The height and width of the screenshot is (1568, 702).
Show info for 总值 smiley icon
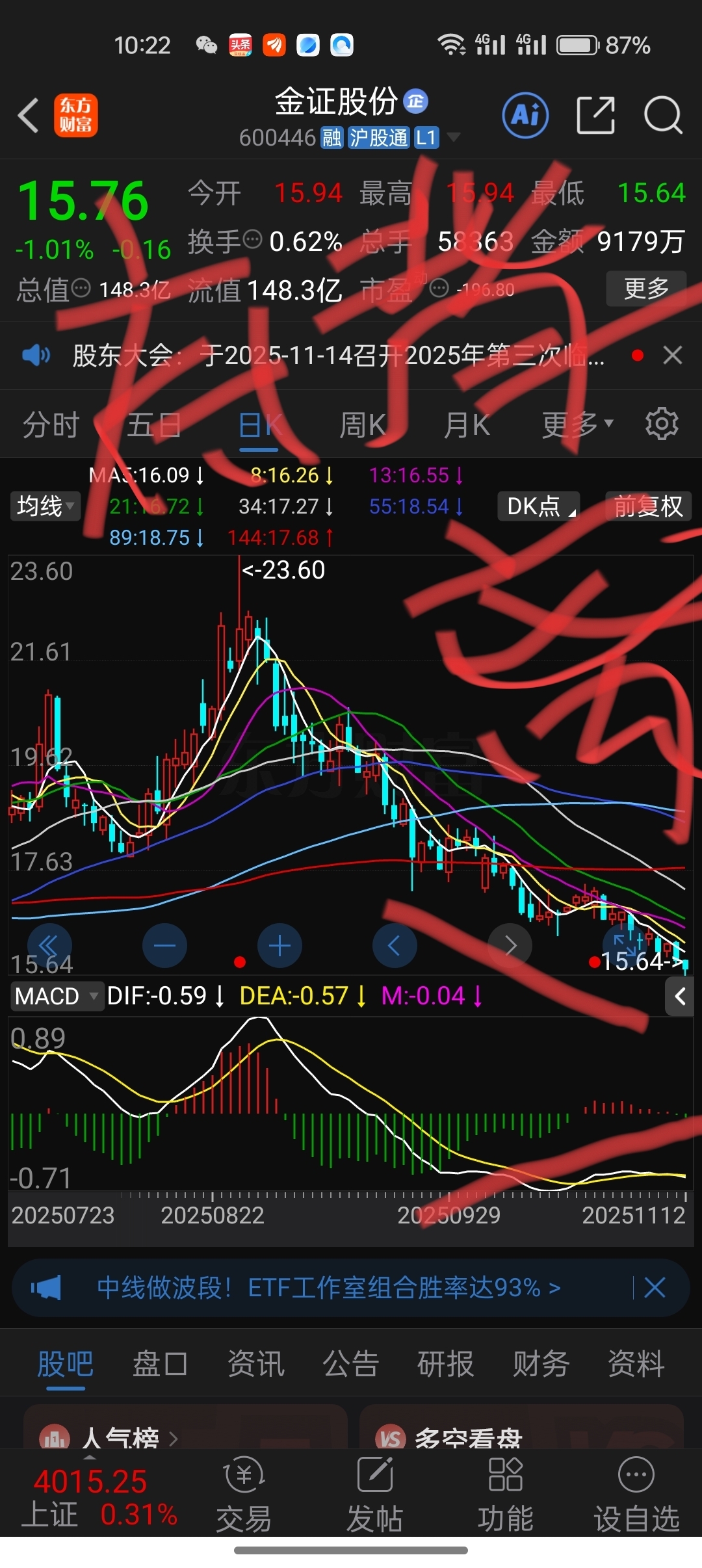[x=81, y=287]
